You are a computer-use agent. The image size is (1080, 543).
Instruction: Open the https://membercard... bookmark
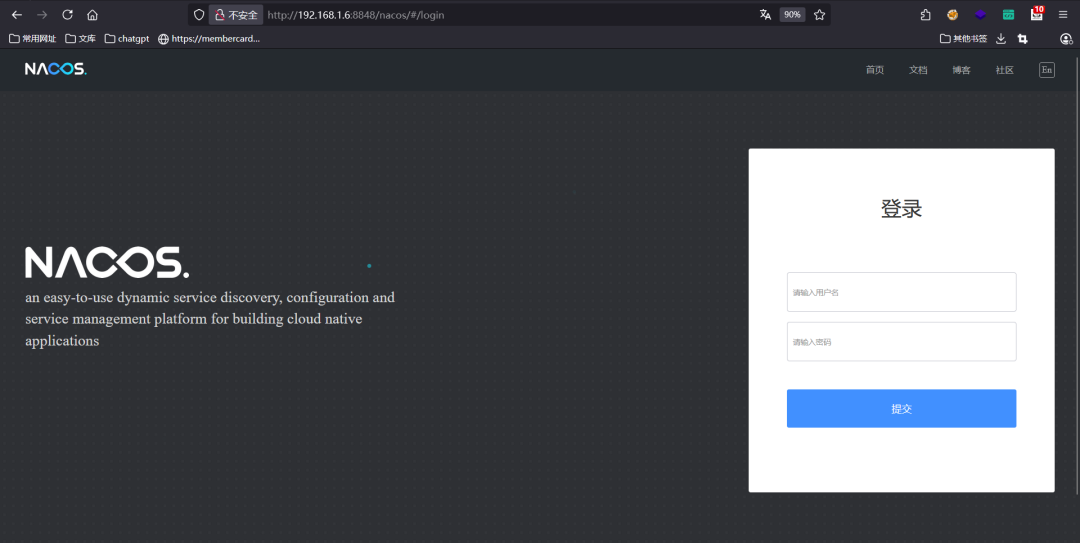click(x=209, y=39)
